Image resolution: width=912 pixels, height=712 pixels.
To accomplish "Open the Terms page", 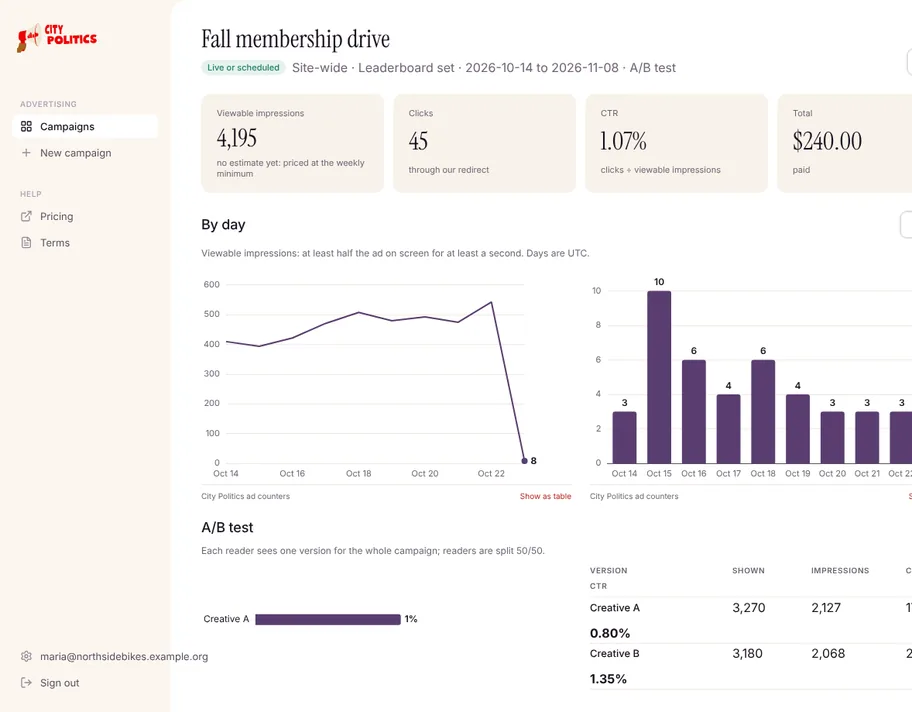I will pyautogui.click(x=85, y=243).
